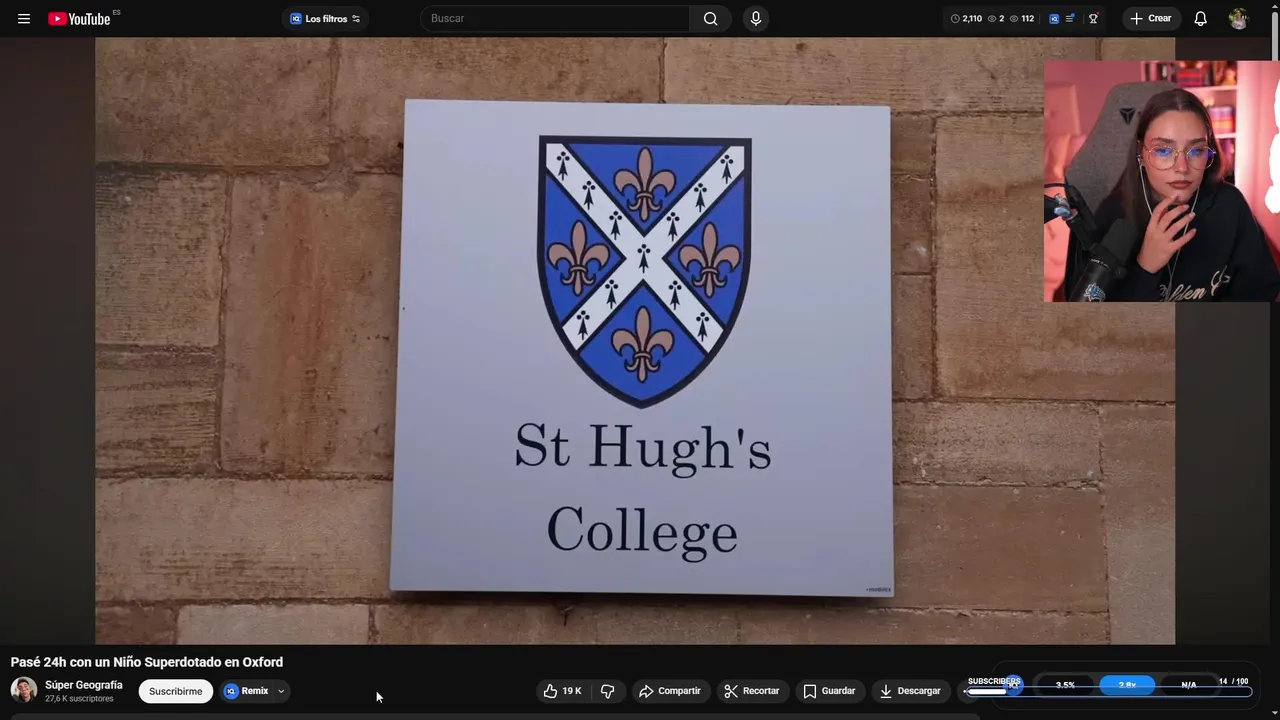This screenshot has height=720, width=1280.
Task: Open the YouTube hamburger guide menu
Action: click(x=24, y=18)
